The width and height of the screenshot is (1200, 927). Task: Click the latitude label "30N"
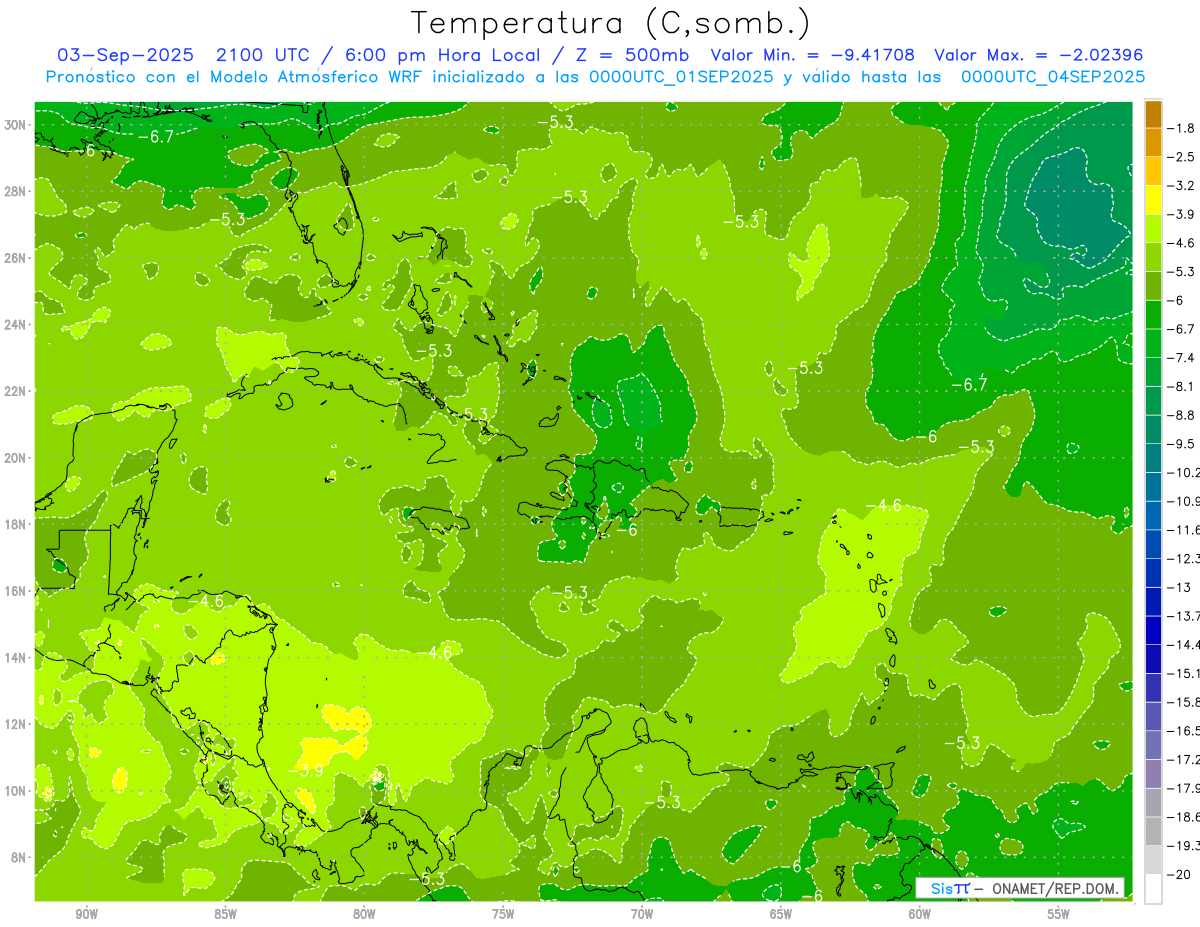(15, 125)
